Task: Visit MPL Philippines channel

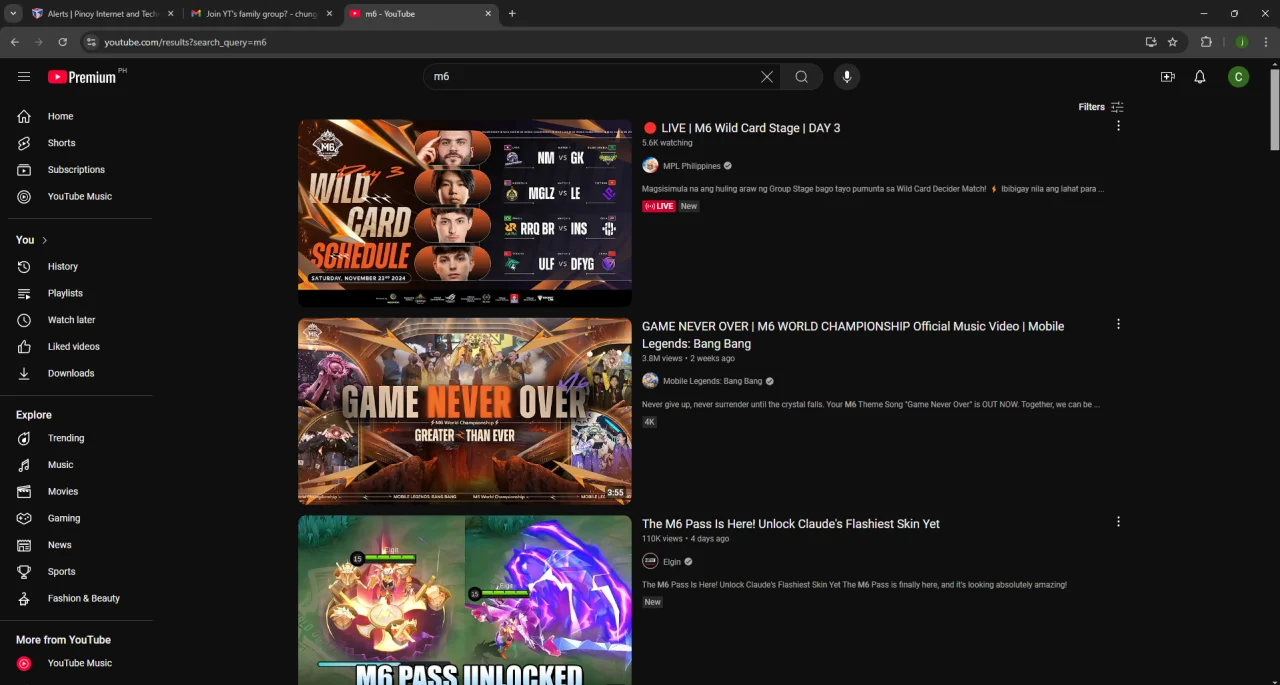Action: click(x=692, y=166)
